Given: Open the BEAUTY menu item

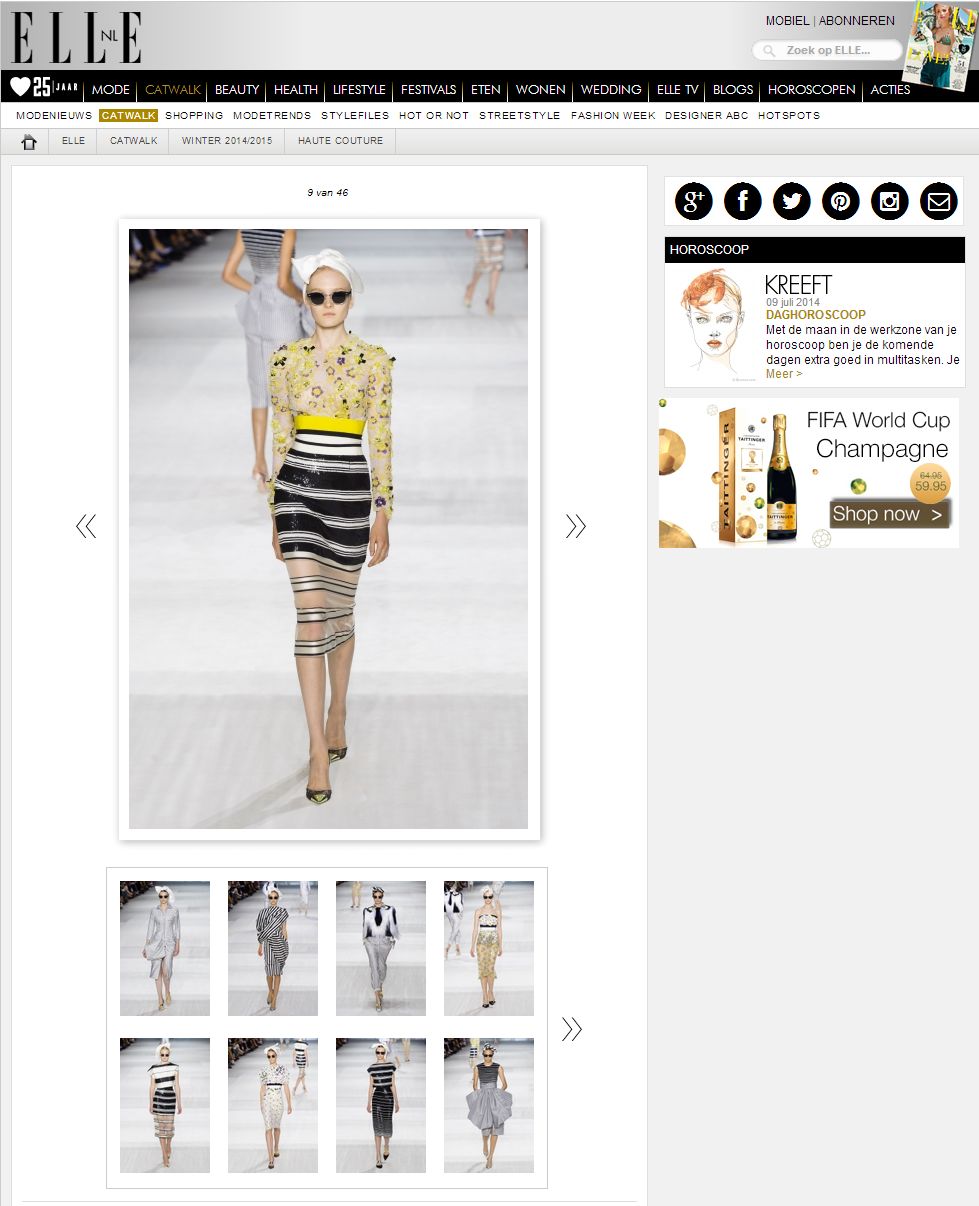Looking at the screenshot, I should (237, 90).
